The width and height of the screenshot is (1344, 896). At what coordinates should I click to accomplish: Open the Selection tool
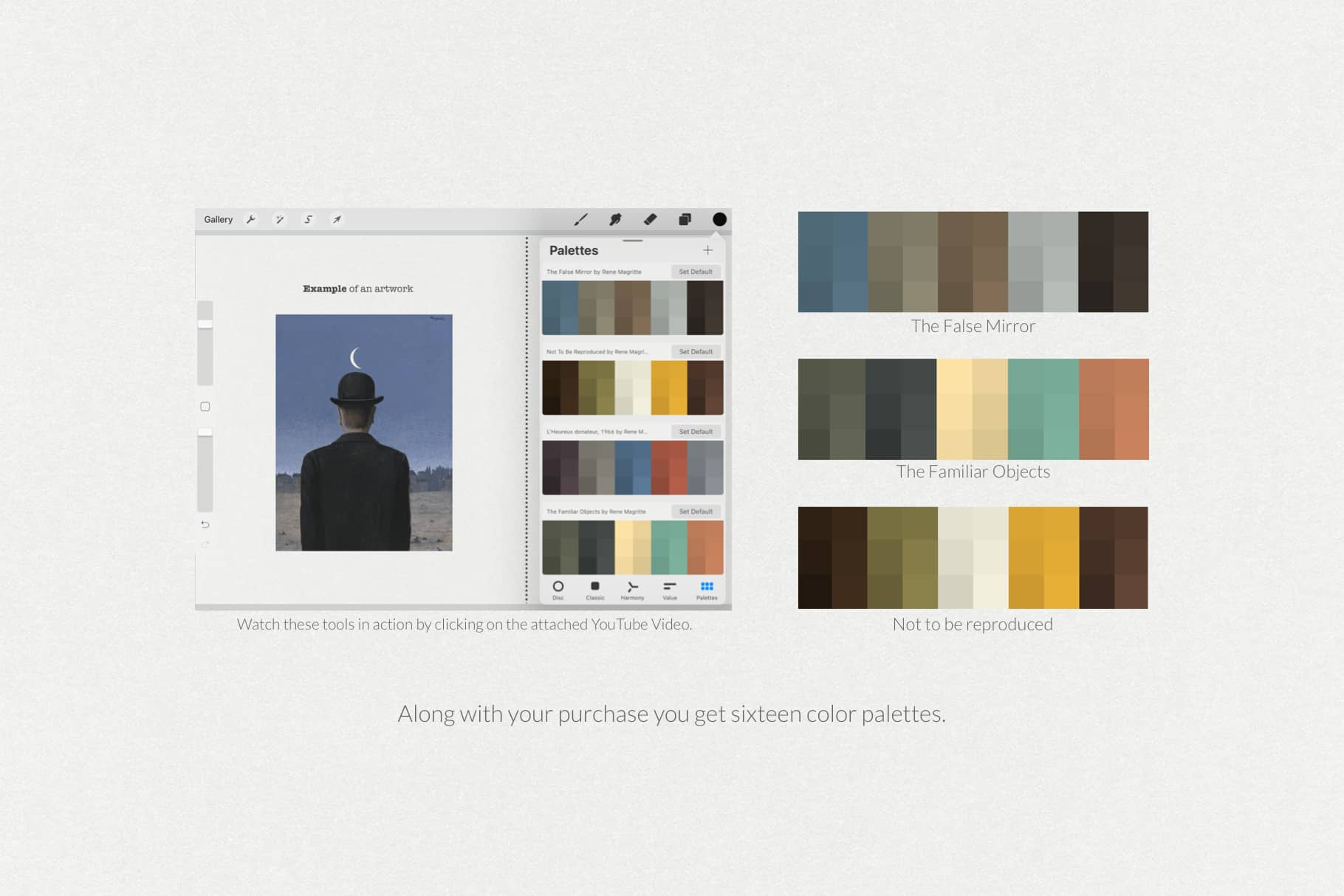(x=308, y=218)
